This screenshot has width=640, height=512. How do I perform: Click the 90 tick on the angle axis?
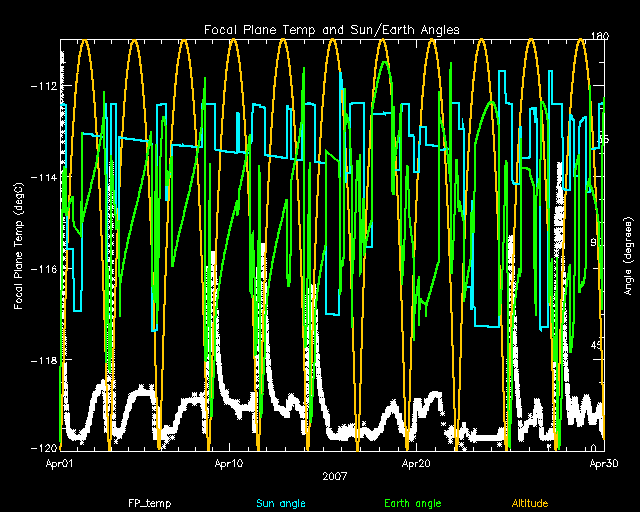599,243
